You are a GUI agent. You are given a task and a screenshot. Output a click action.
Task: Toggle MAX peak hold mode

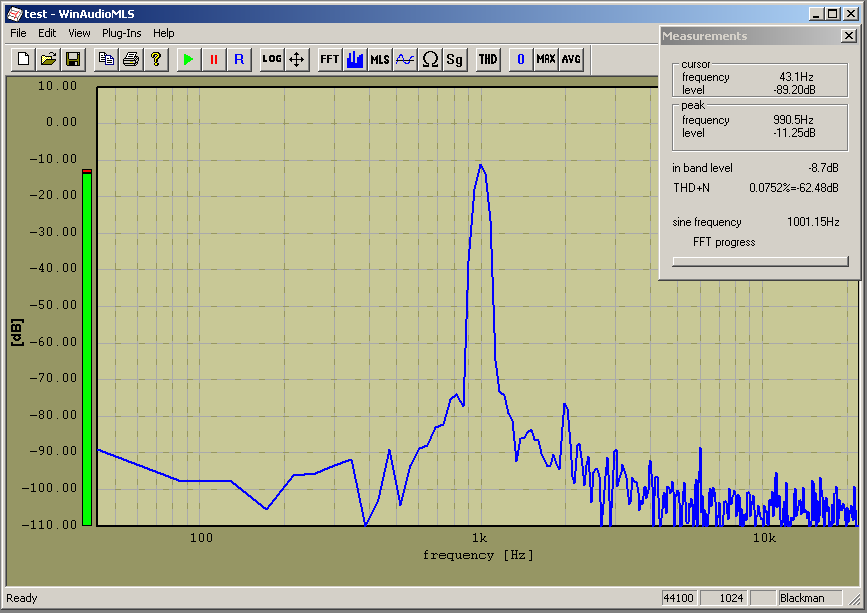pos(546,59)
